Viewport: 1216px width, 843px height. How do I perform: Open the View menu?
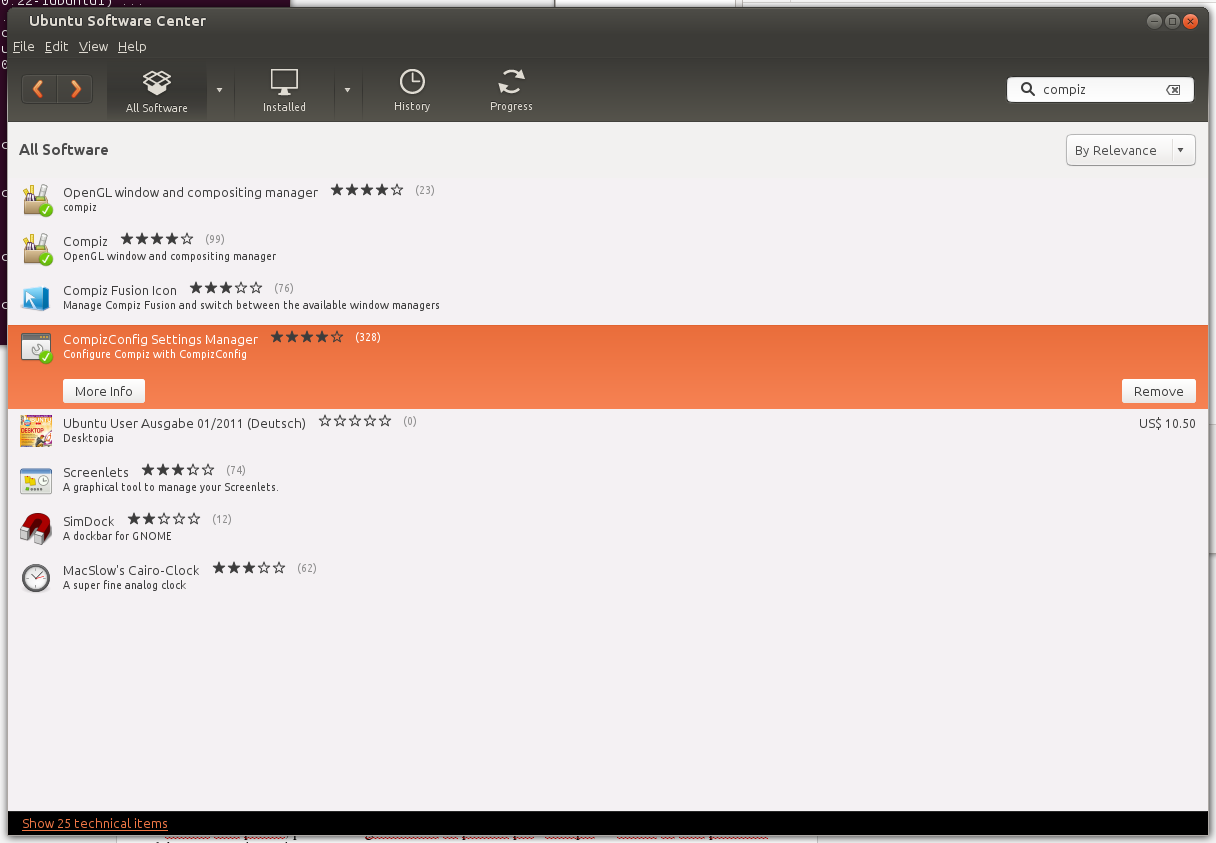click(x=93, y=46)
